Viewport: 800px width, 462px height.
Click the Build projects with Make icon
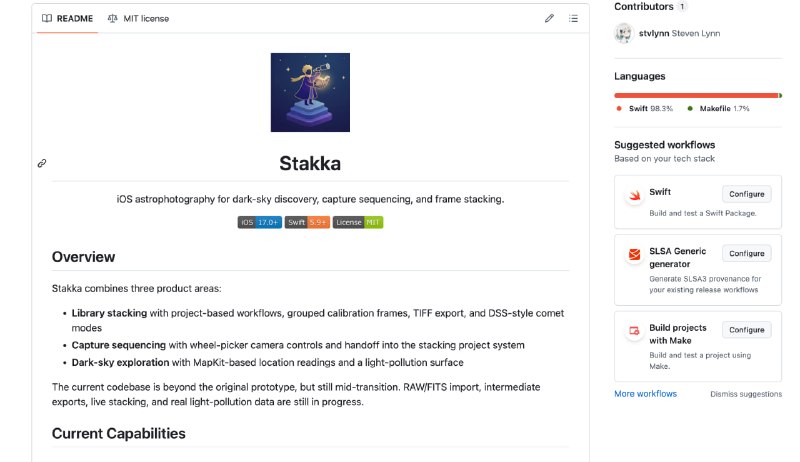[634, 331]
